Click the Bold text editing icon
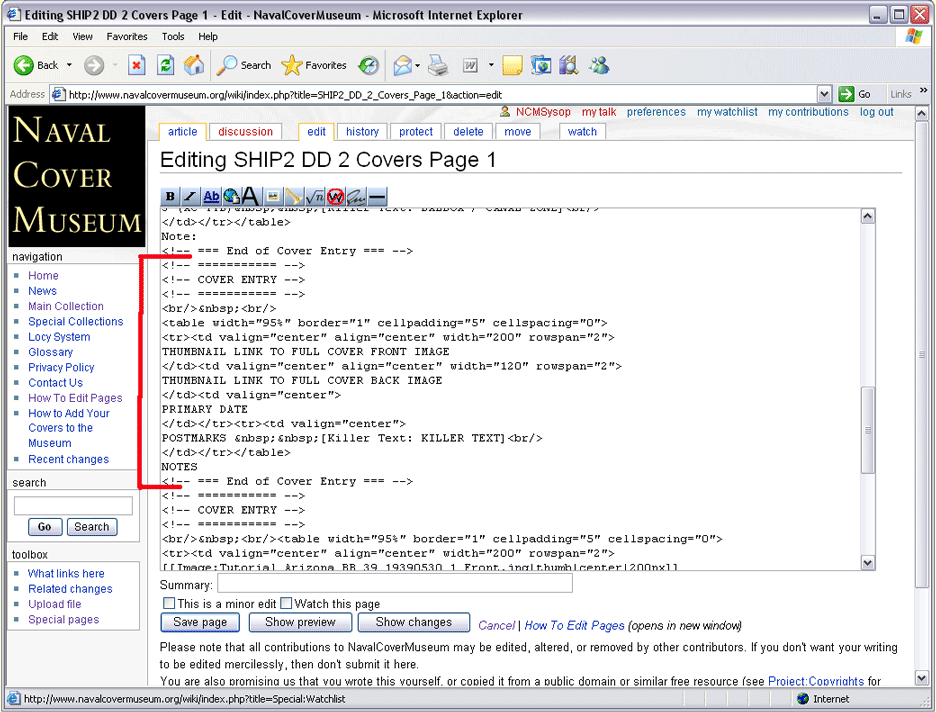 coord(170,197)
